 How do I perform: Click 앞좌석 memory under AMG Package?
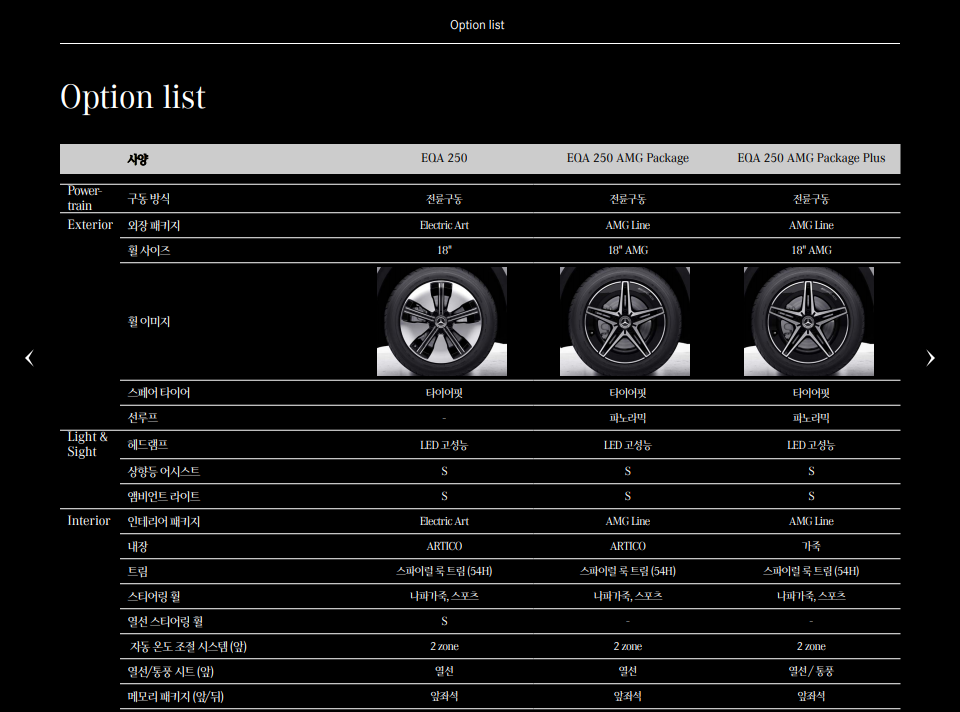point(628,697)
